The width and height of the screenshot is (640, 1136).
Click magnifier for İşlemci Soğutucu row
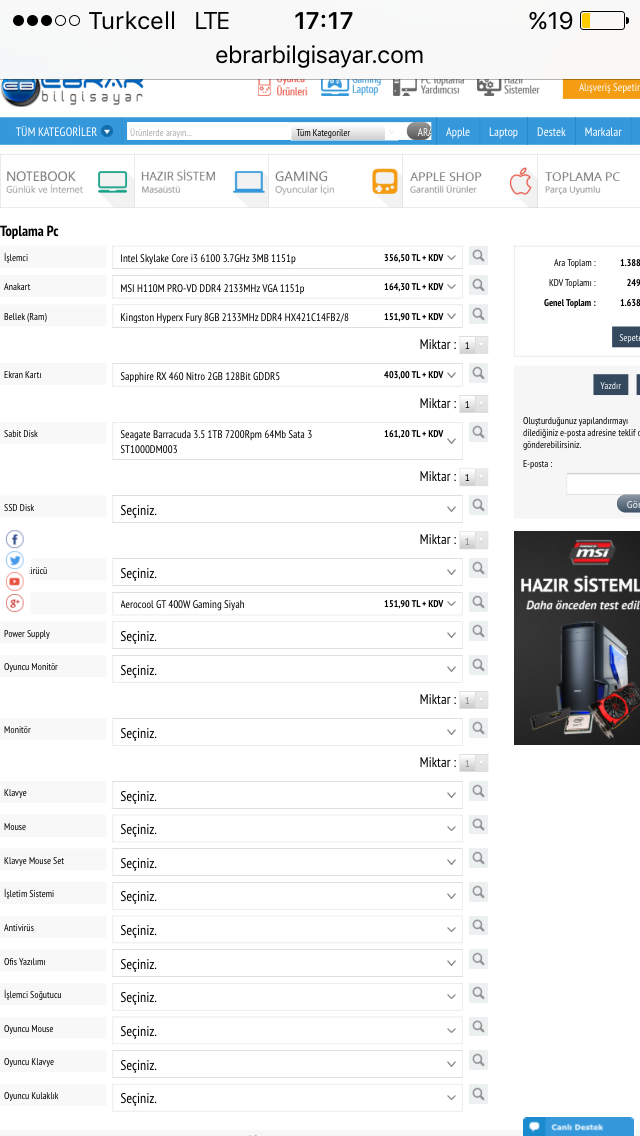(x=478, y=993)
